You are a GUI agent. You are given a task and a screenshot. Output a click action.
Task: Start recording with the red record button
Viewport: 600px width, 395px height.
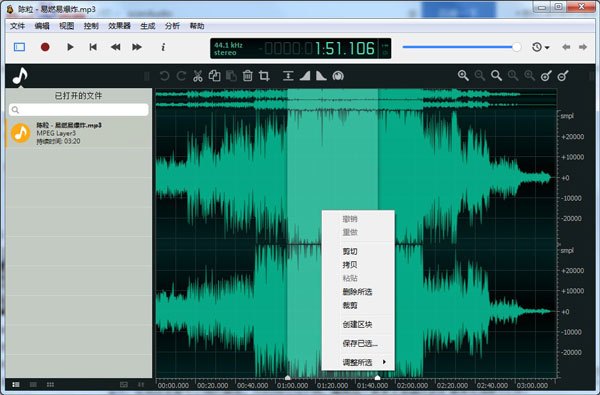pyautogui.click(x=45, y=47)
